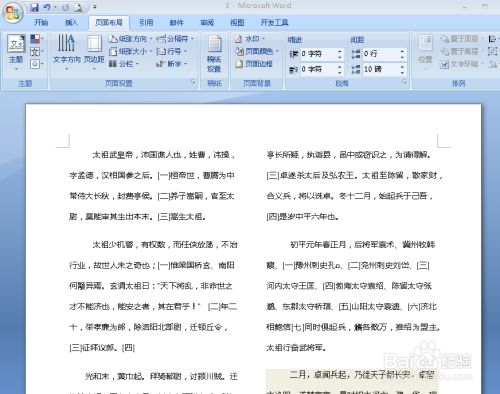Decrease right indent with down spinner arrow
The height and width of the screenshot is (394, 500).
[340, 72]
